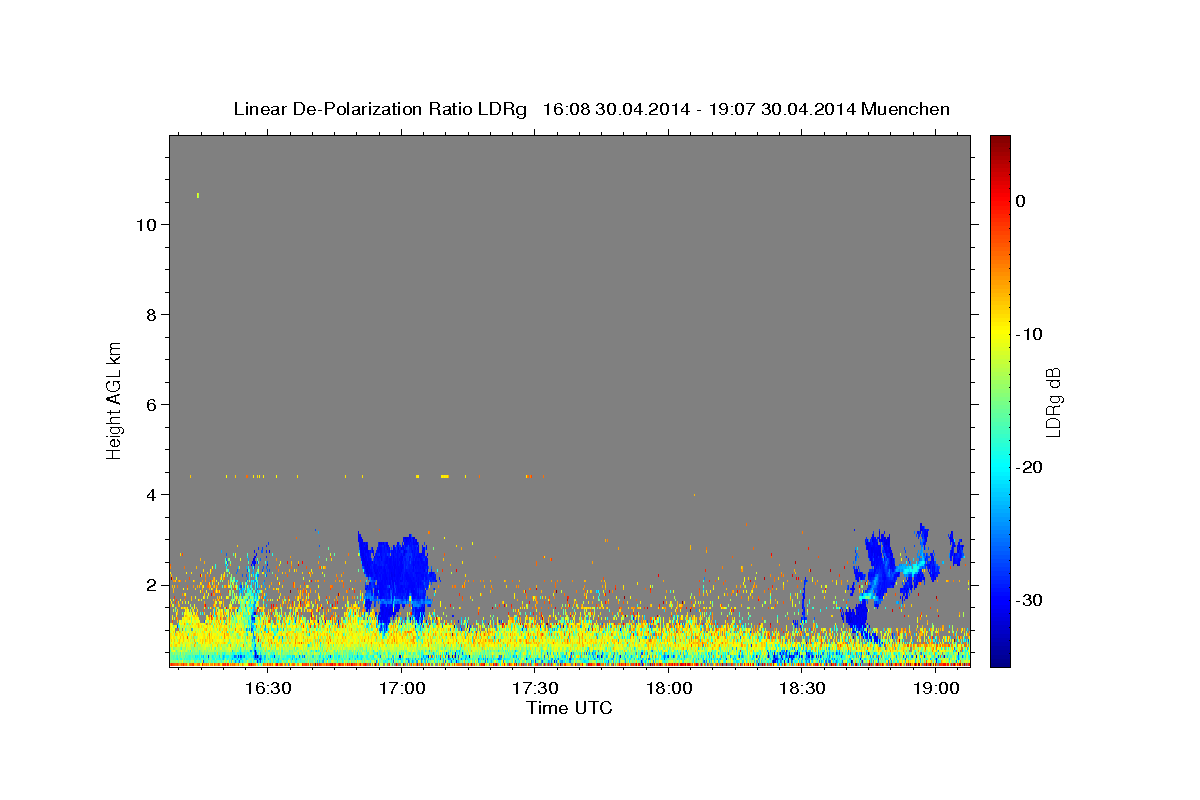The width and height of the screenshot is (1200, 800).
Task: Click the 18:00 time tick label
Action: coord(669,688)
